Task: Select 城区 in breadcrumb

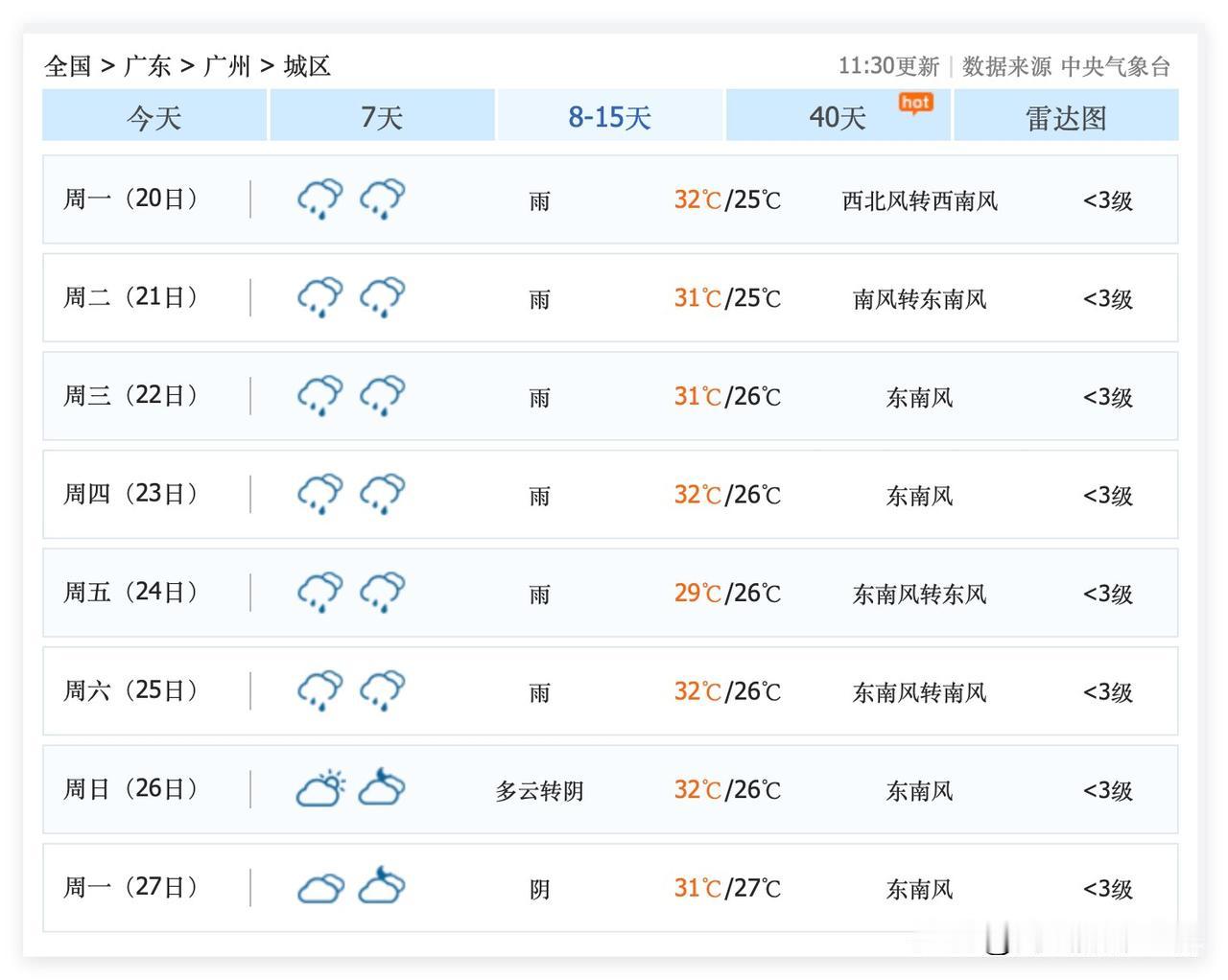Action: (307, 66)
